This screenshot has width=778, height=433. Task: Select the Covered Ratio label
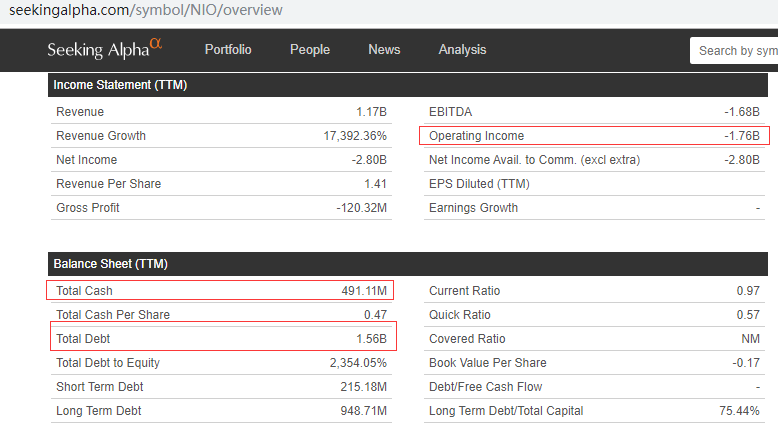(x=467, y=339)
